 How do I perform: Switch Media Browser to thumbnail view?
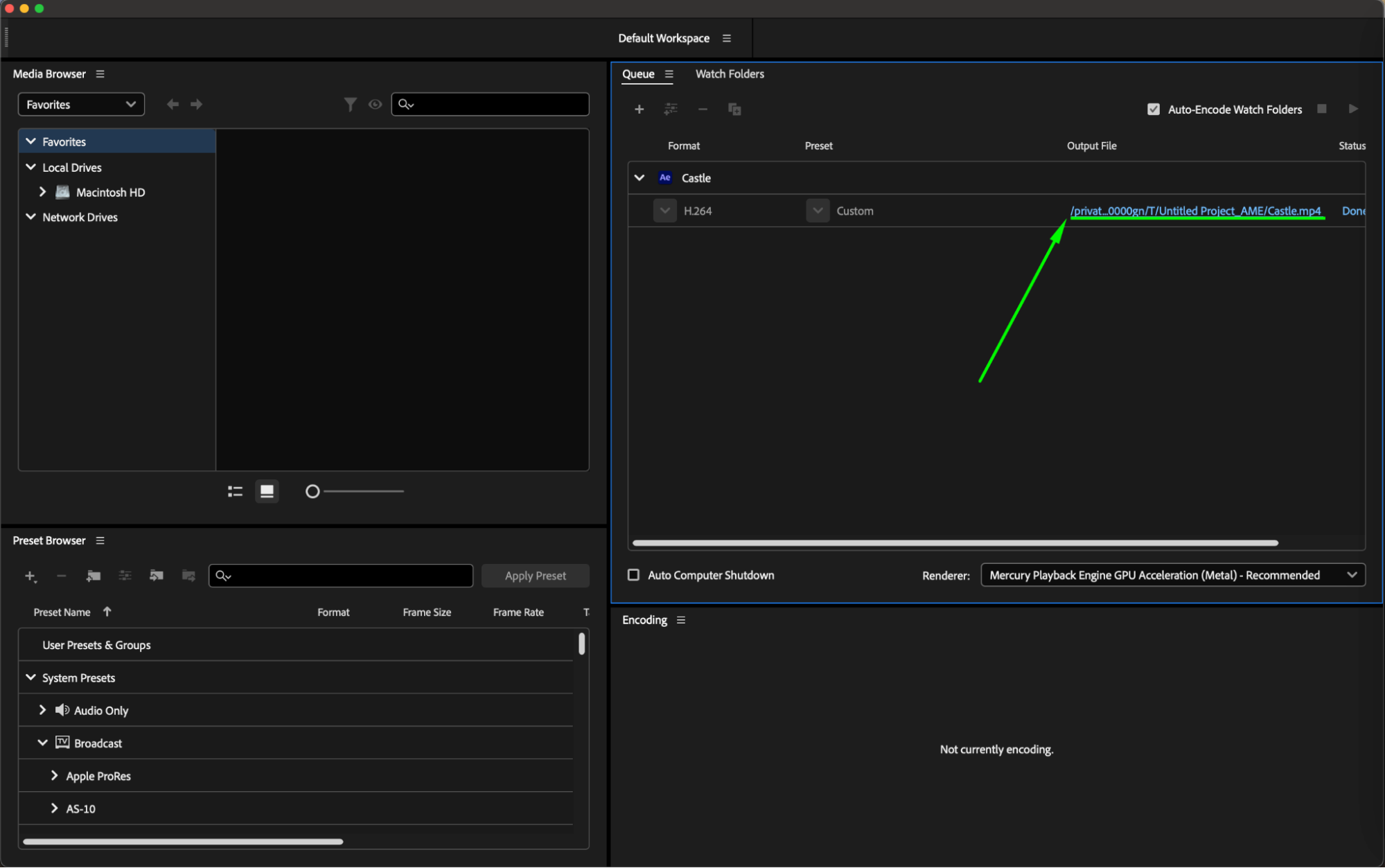(267, 491)
